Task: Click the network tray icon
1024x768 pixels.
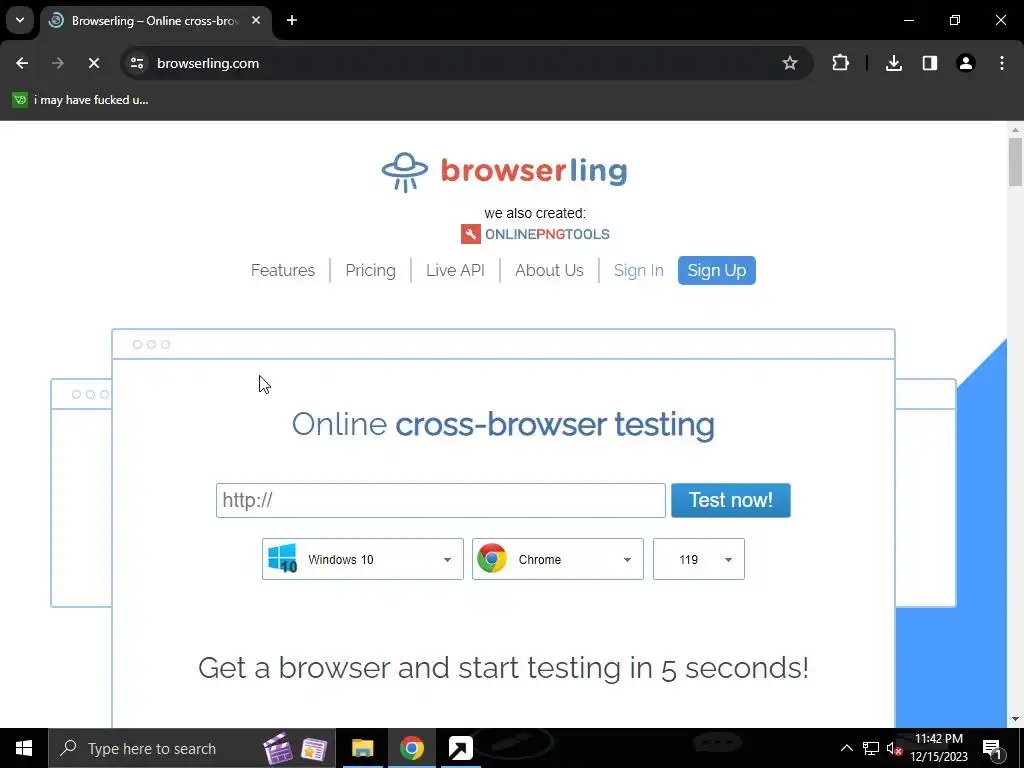Action: 871,748
